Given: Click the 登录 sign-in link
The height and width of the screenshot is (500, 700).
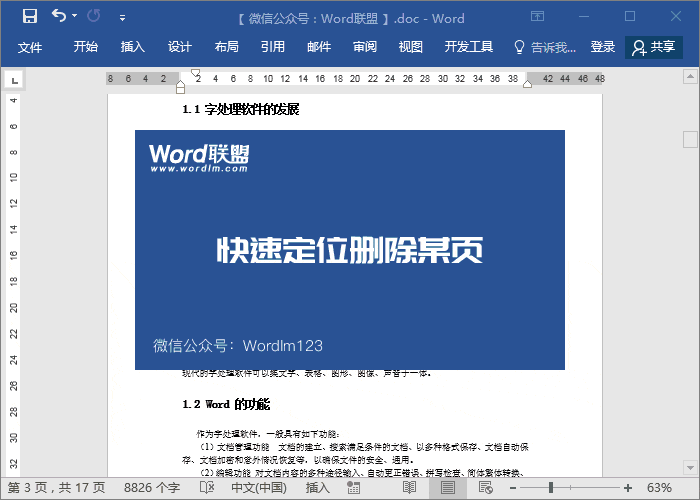Looking at the screenshot, I should 603,46.
